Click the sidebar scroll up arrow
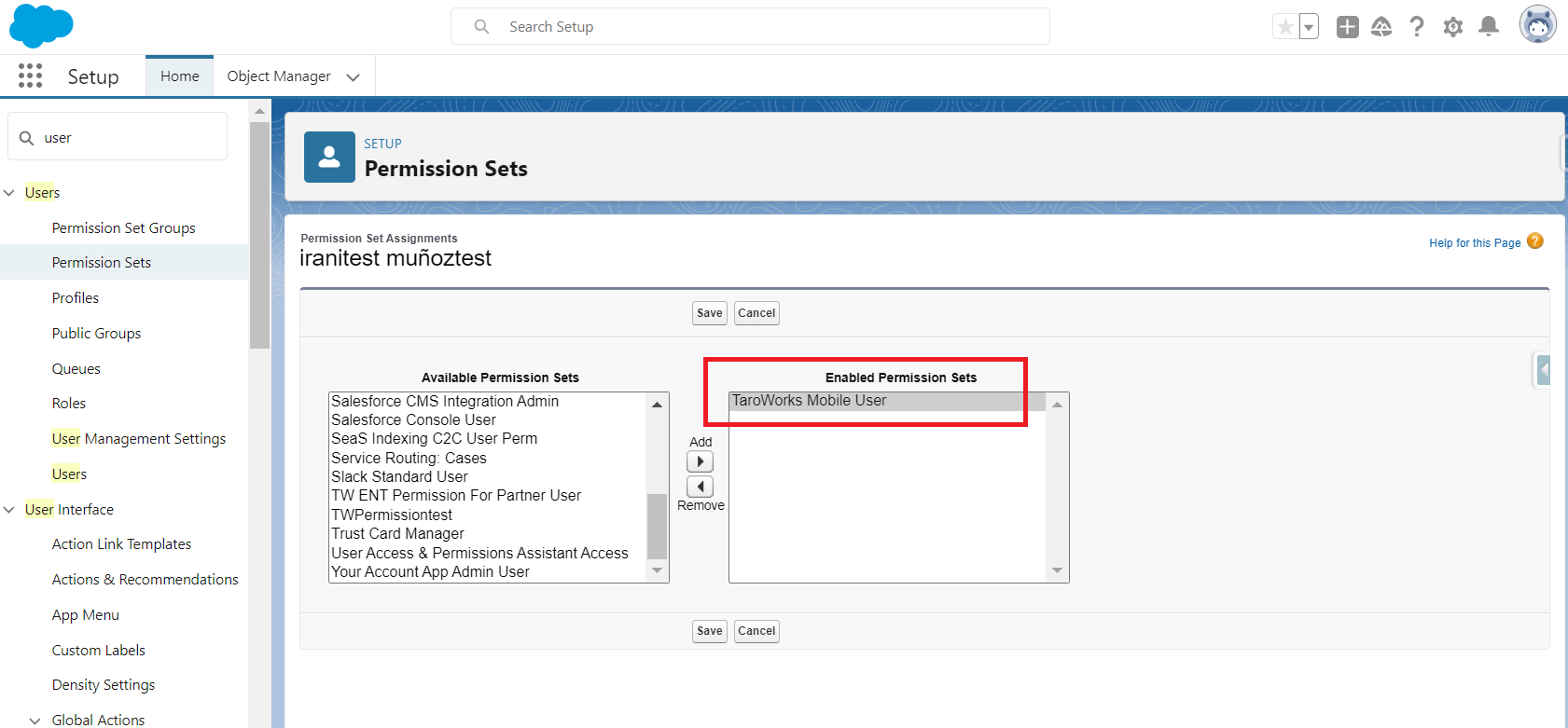This screenshot has height=728, width=1568. click(x=259, y=111)
